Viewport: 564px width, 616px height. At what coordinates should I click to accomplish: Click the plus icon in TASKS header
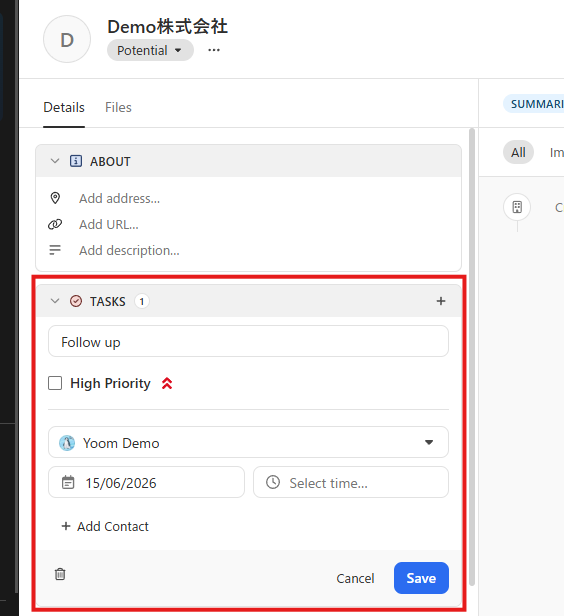441,301
